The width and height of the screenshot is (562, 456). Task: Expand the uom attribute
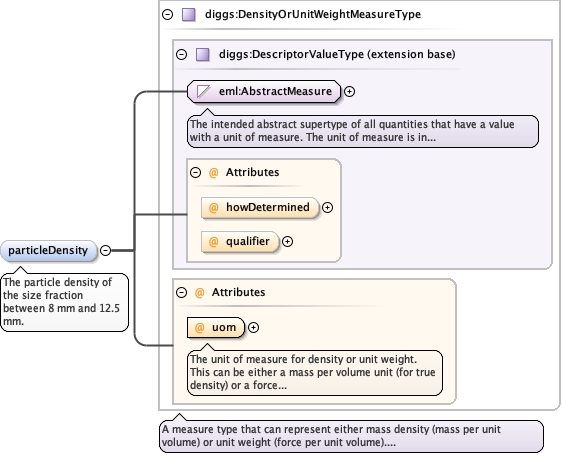[x=253, y=327]
